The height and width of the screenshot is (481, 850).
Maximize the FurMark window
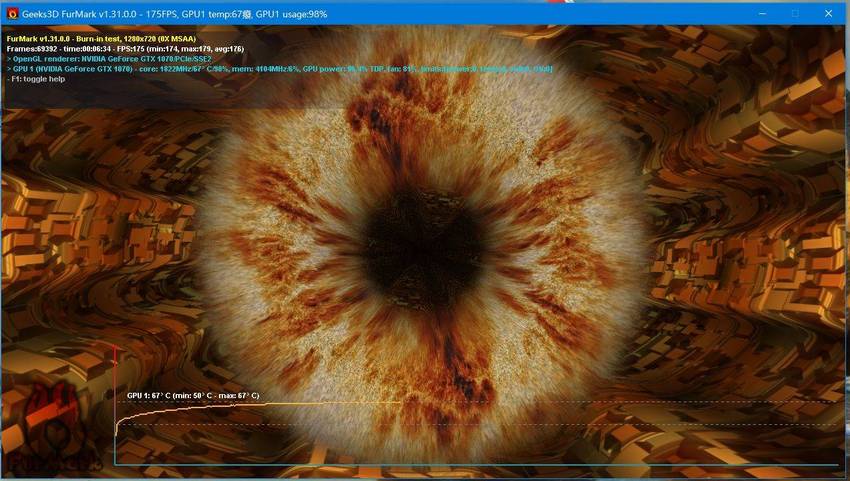[795, 14]
